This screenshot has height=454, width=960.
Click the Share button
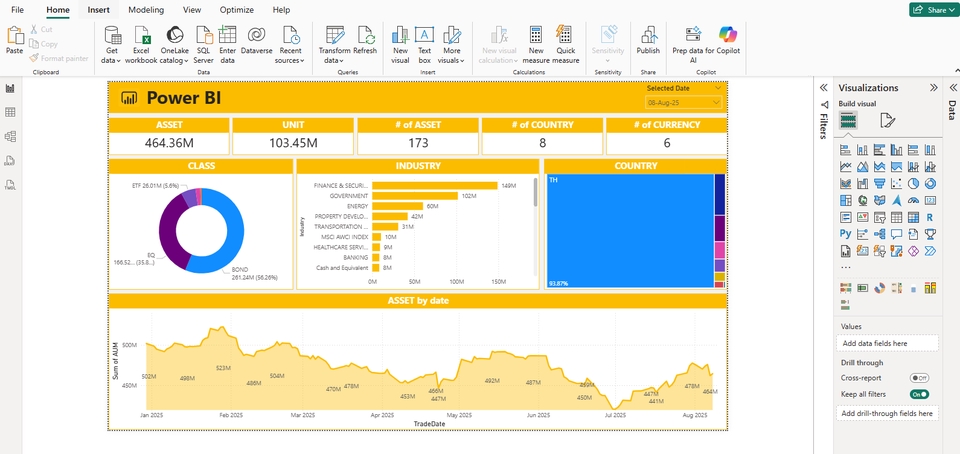(x=932, y=9)
